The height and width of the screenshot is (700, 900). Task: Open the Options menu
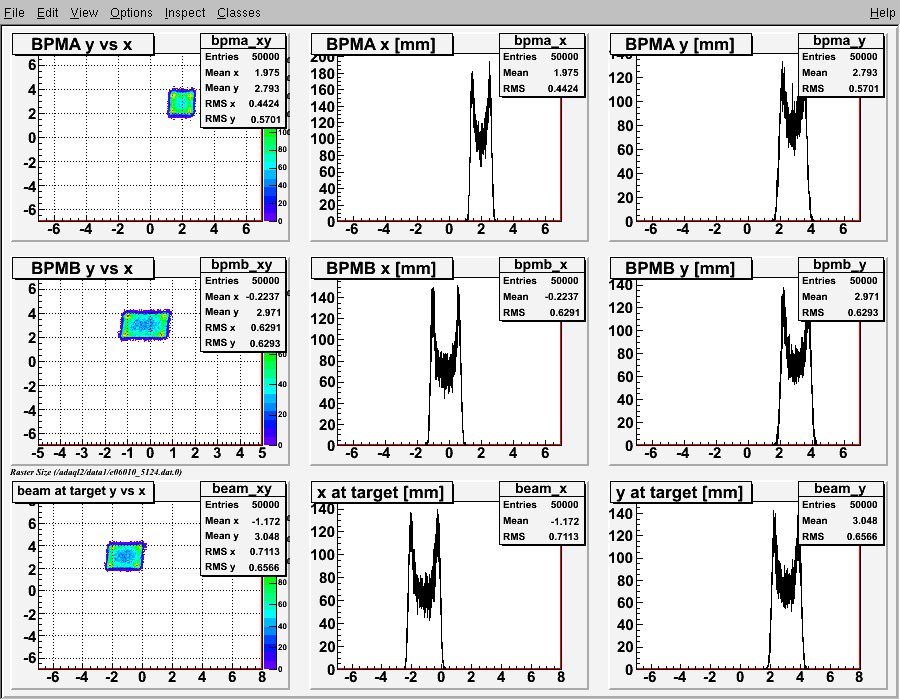131,13
